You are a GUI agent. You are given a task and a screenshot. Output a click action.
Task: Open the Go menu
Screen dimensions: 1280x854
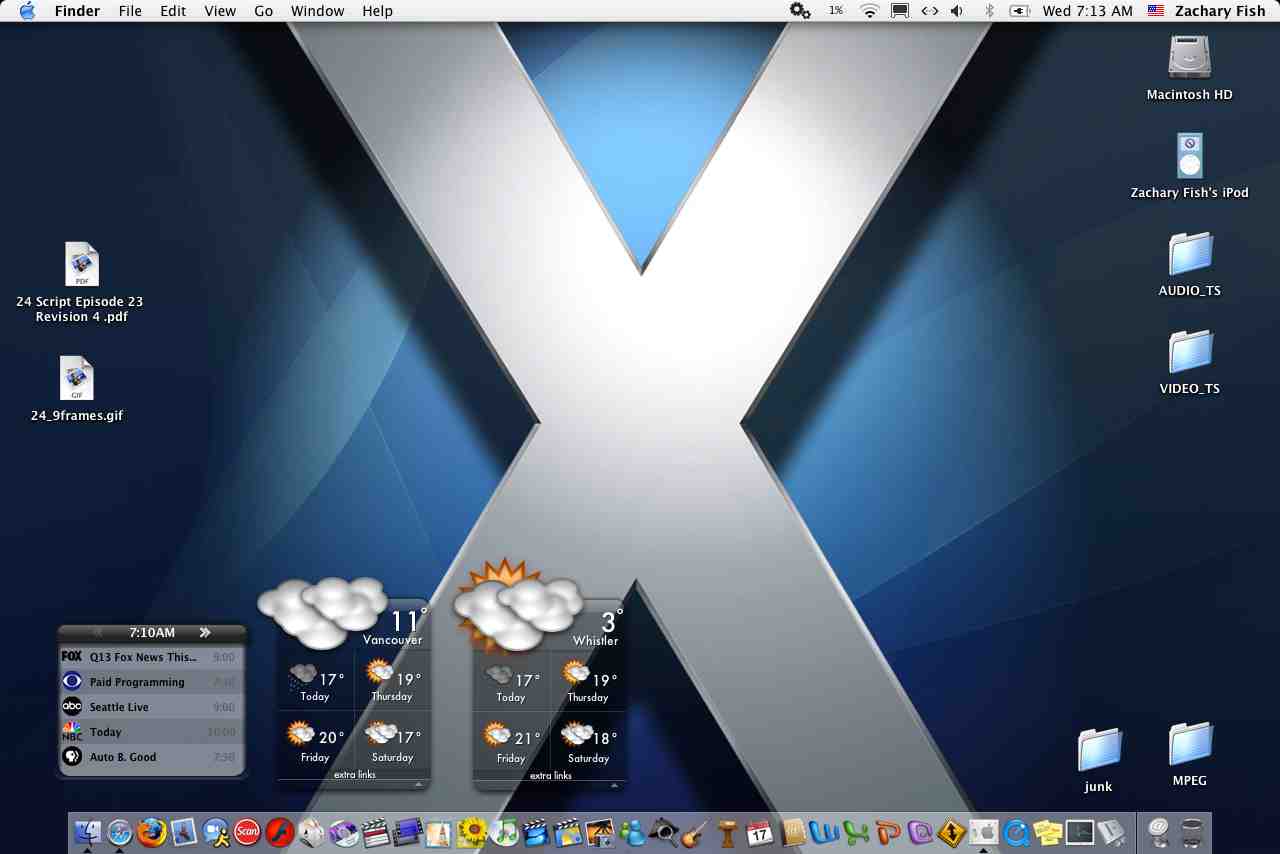point(264,11)
